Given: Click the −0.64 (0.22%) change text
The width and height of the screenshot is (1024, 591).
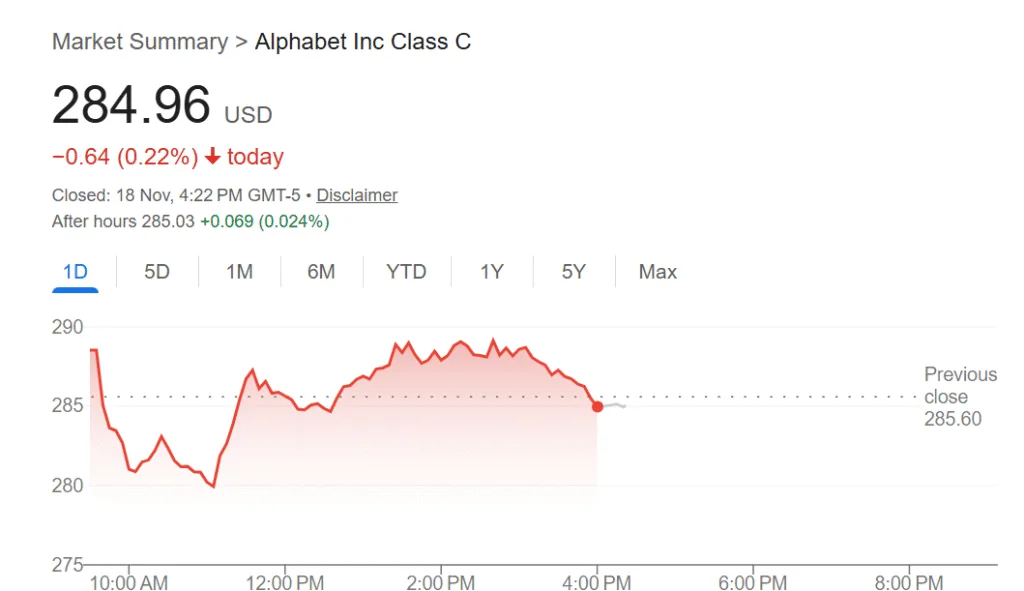Looking at the screenshot, I should (125, 157).
